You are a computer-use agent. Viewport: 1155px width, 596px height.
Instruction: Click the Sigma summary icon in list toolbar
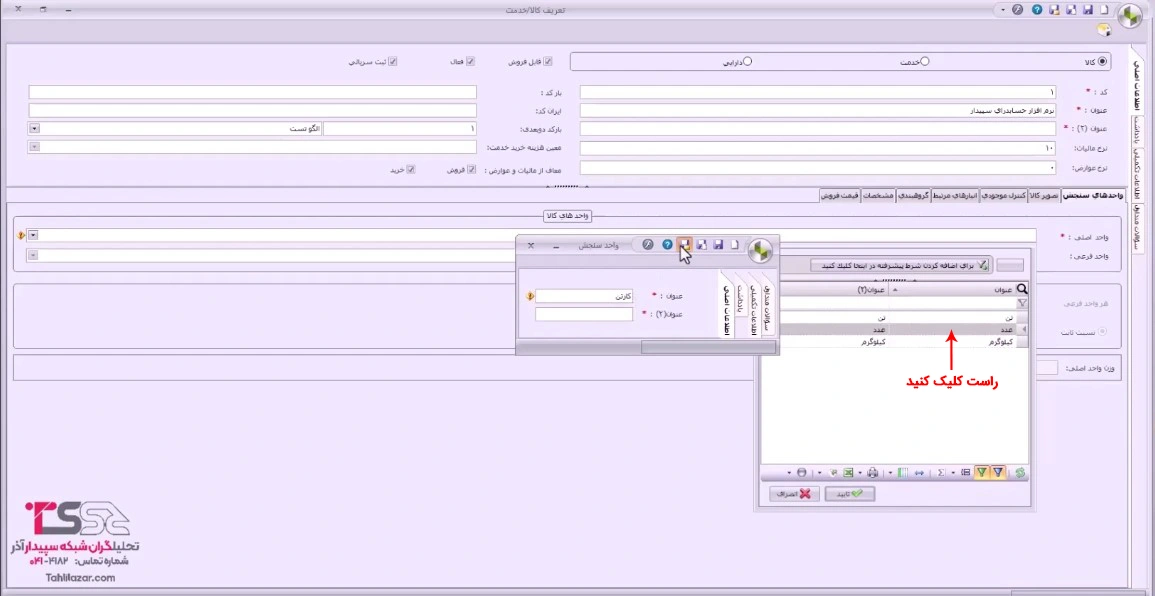(941, 472)
